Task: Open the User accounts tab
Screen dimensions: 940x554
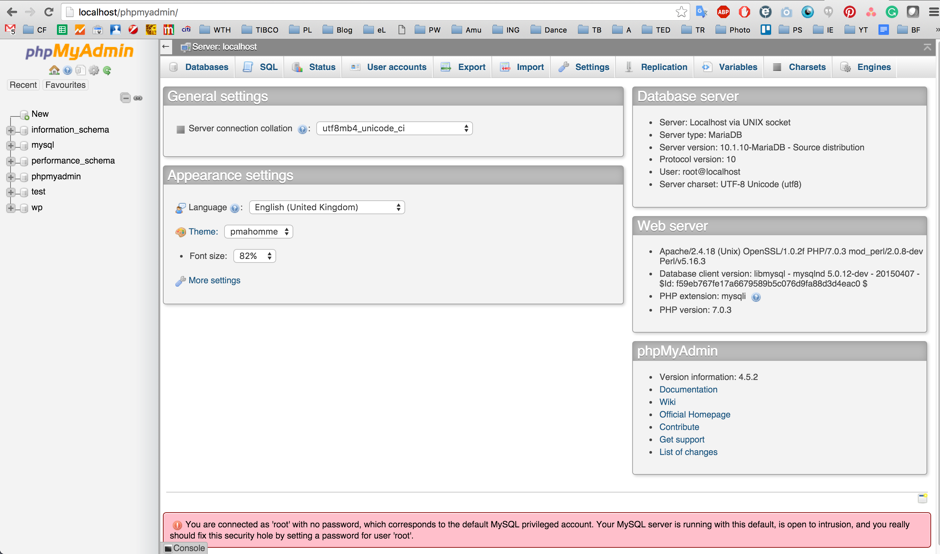Action: click(388, 67)
